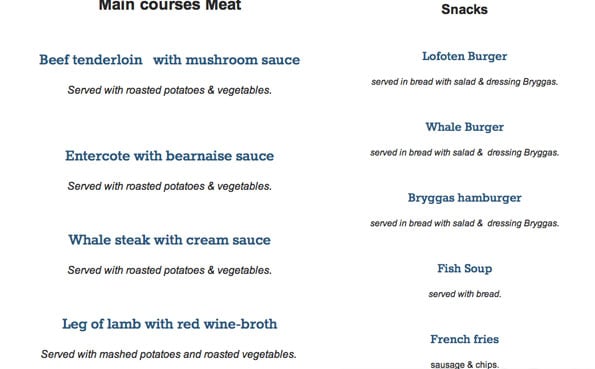Click the Beef tenderloin with mushroom sauce title
Screen dimensions: 595x369
170,60
